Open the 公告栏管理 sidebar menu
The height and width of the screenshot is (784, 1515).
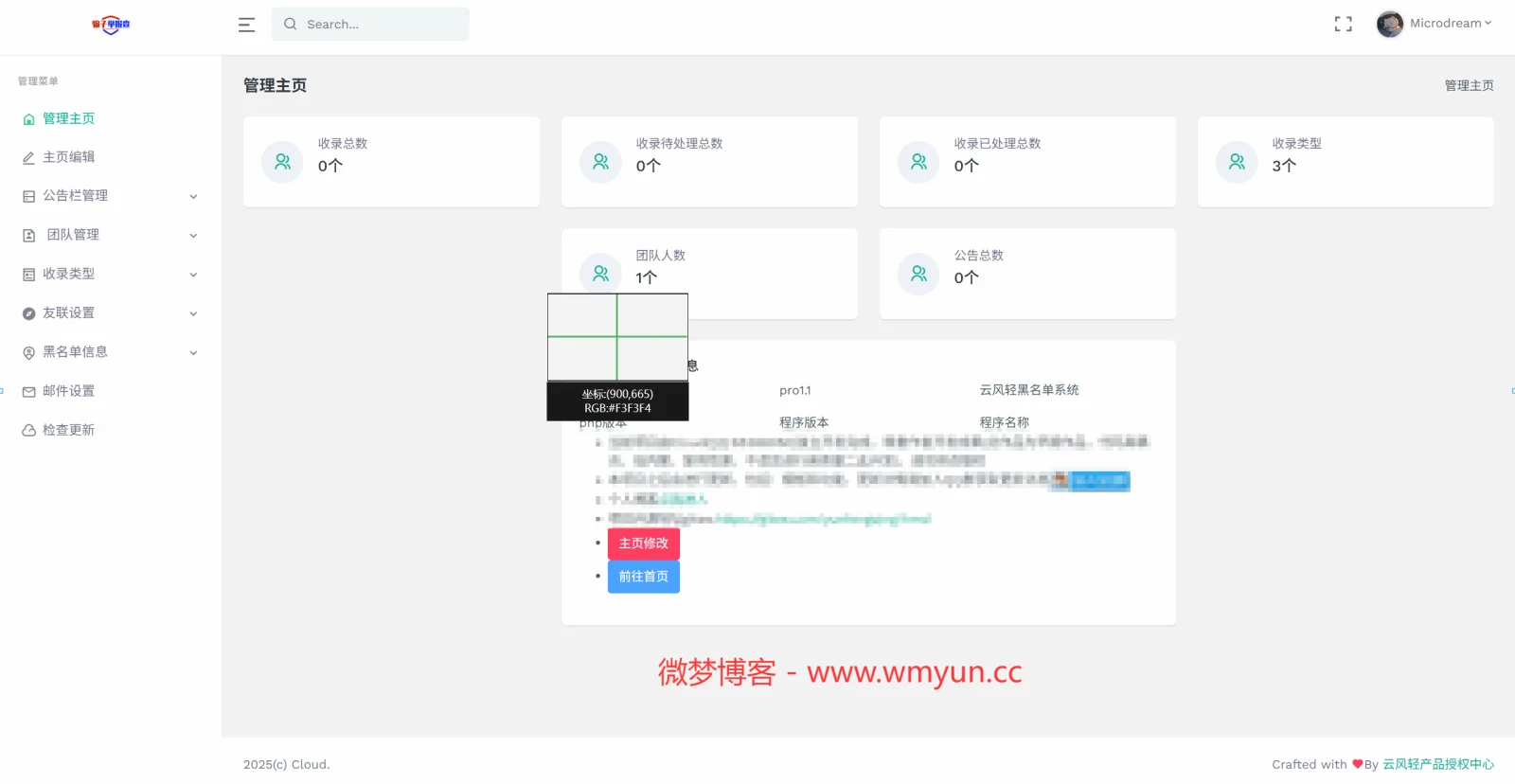pos(111,196)
